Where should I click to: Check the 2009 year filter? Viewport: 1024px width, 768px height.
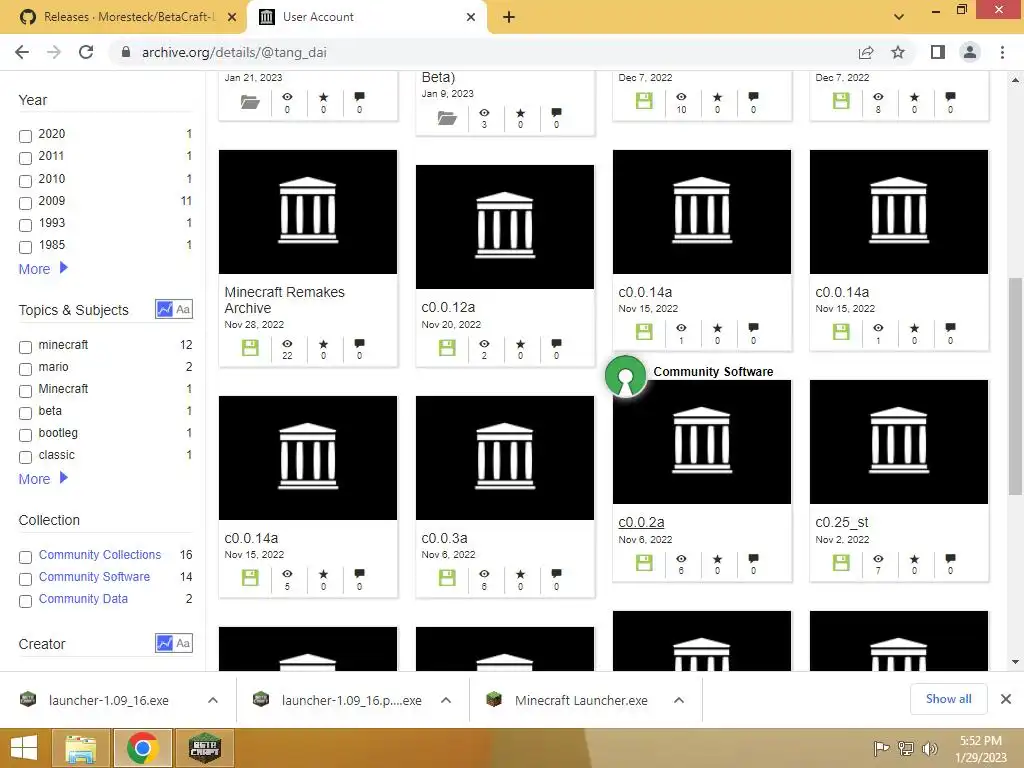click(x=25, y=203)
